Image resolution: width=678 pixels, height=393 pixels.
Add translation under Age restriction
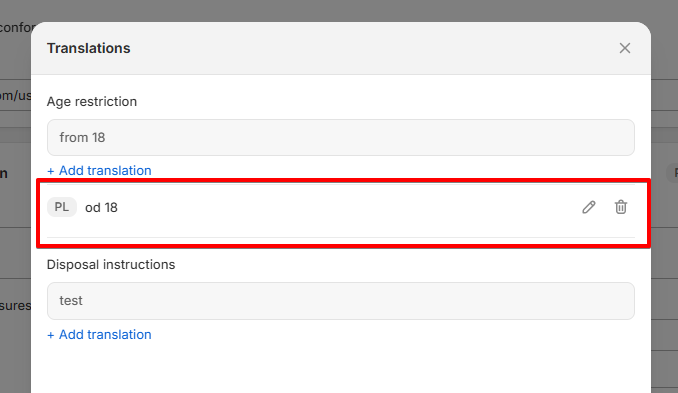click(99, 170)
